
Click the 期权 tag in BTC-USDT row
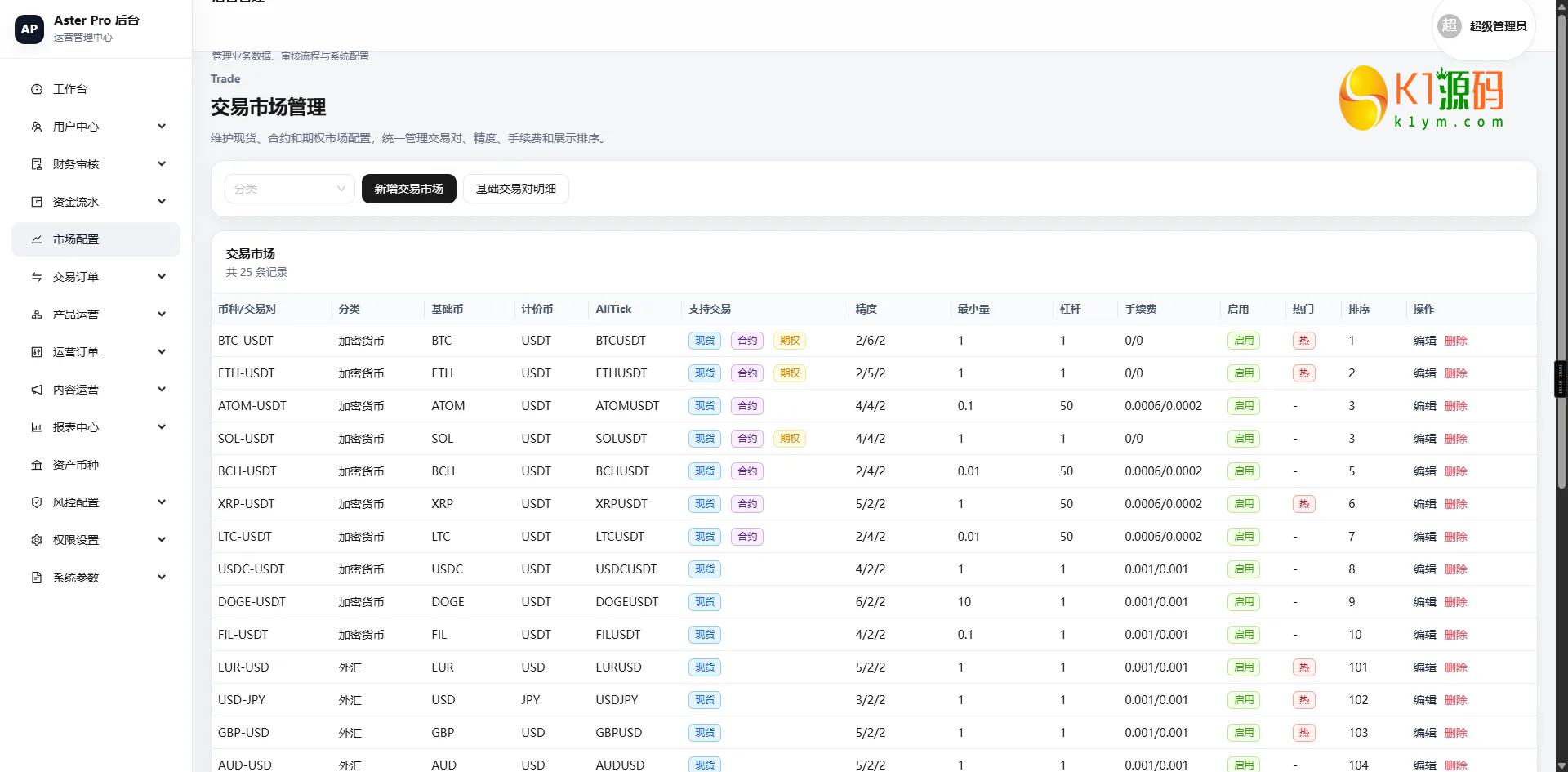coord(790,341)
